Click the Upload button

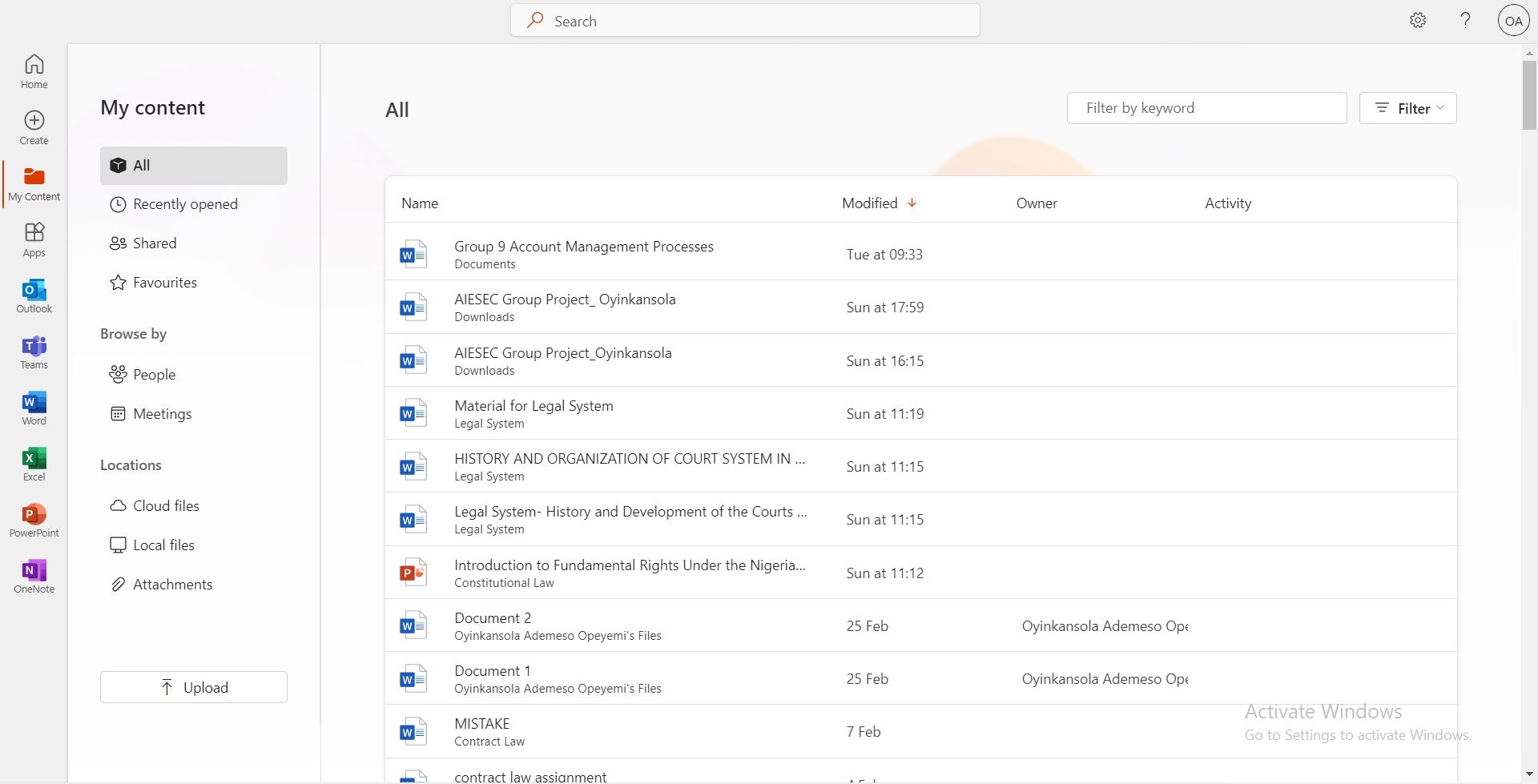tap(194, 687)
